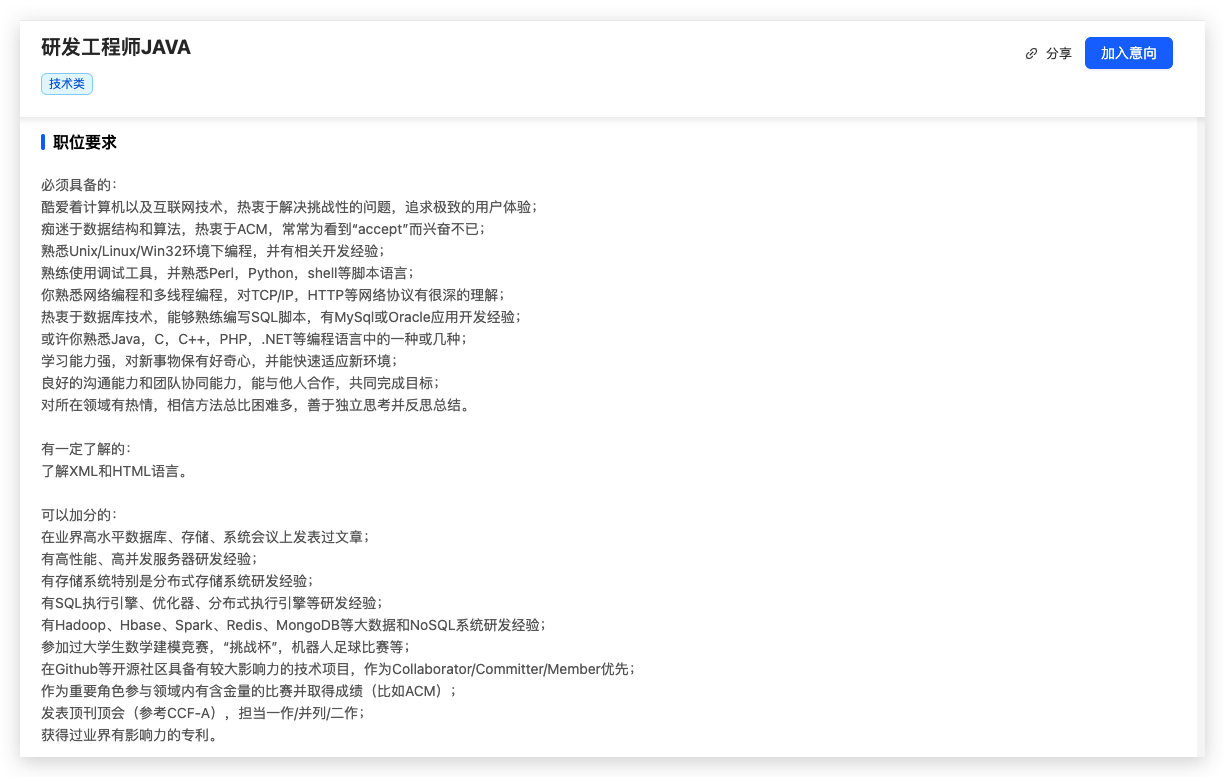Viewport: 1225px width, 777px height.
Task: Click the blue bar beside 职位要求
Action: click(x=43, y=142)
